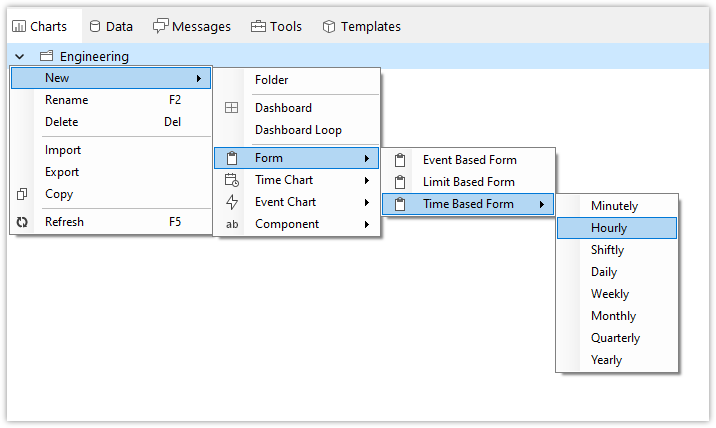Click the Refresh arrows icon
This screenshot has width=716, height=428.
pyautogui.click(x=22, y=222)
